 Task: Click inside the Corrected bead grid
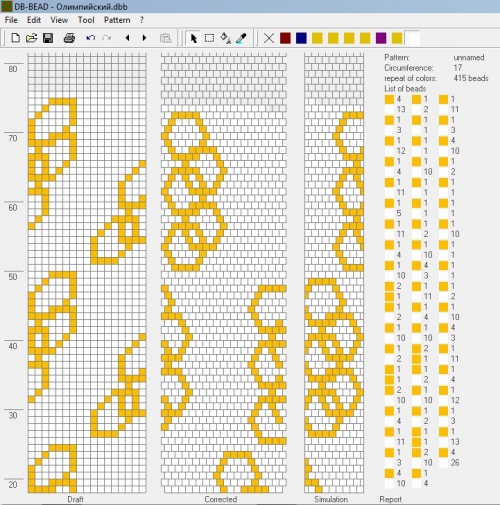tap(224, 273)
